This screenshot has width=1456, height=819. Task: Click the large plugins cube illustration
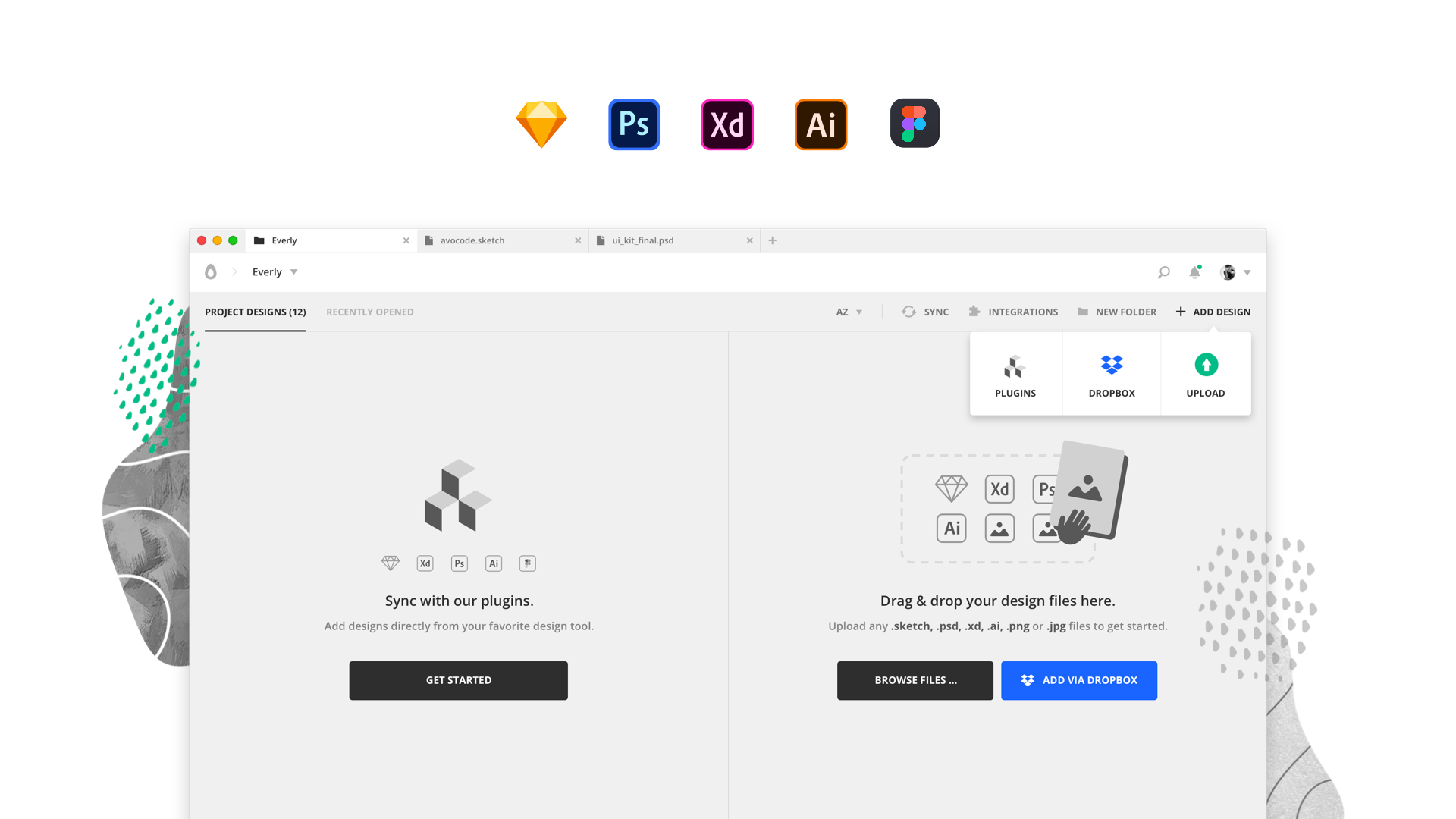click(458, 494)
